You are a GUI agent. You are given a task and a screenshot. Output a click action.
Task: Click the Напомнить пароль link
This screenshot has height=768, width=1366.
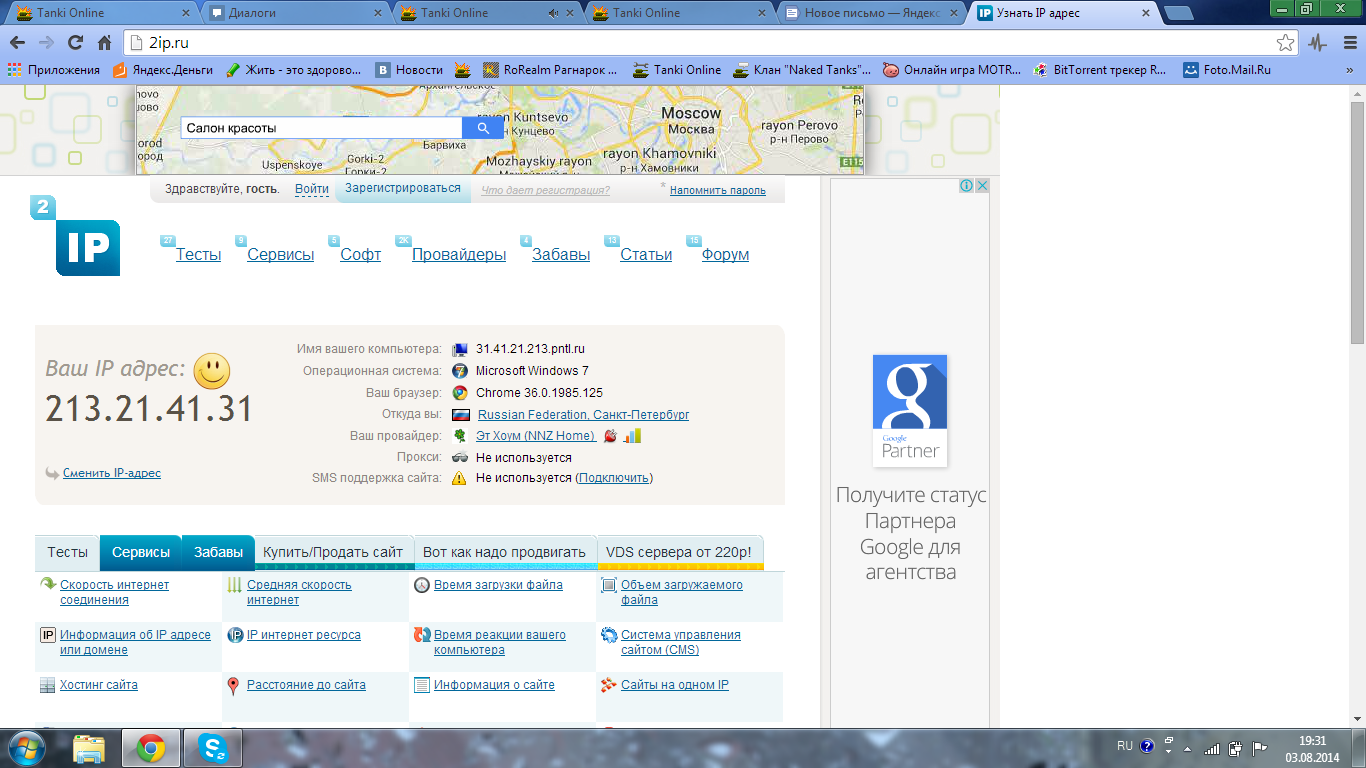(718, 190)
